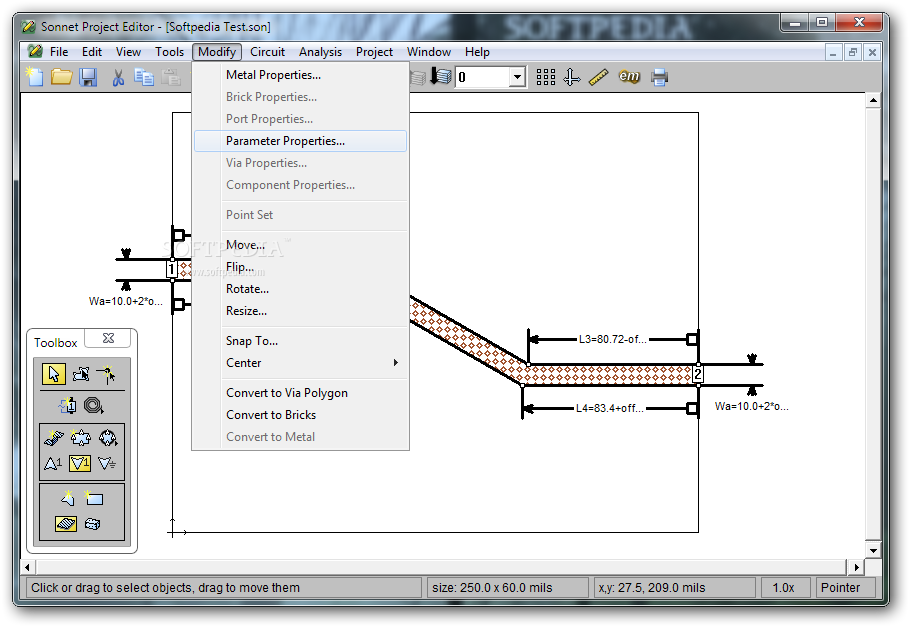Restore the inner document window
The image size is (910, 627).
[x=853, y=52]
